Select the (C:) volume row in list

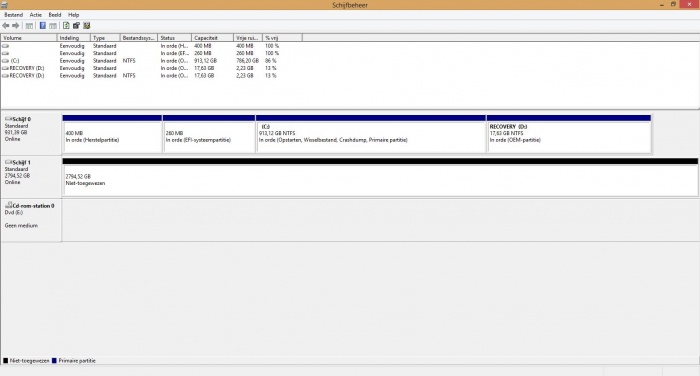[x=152, y=61]
